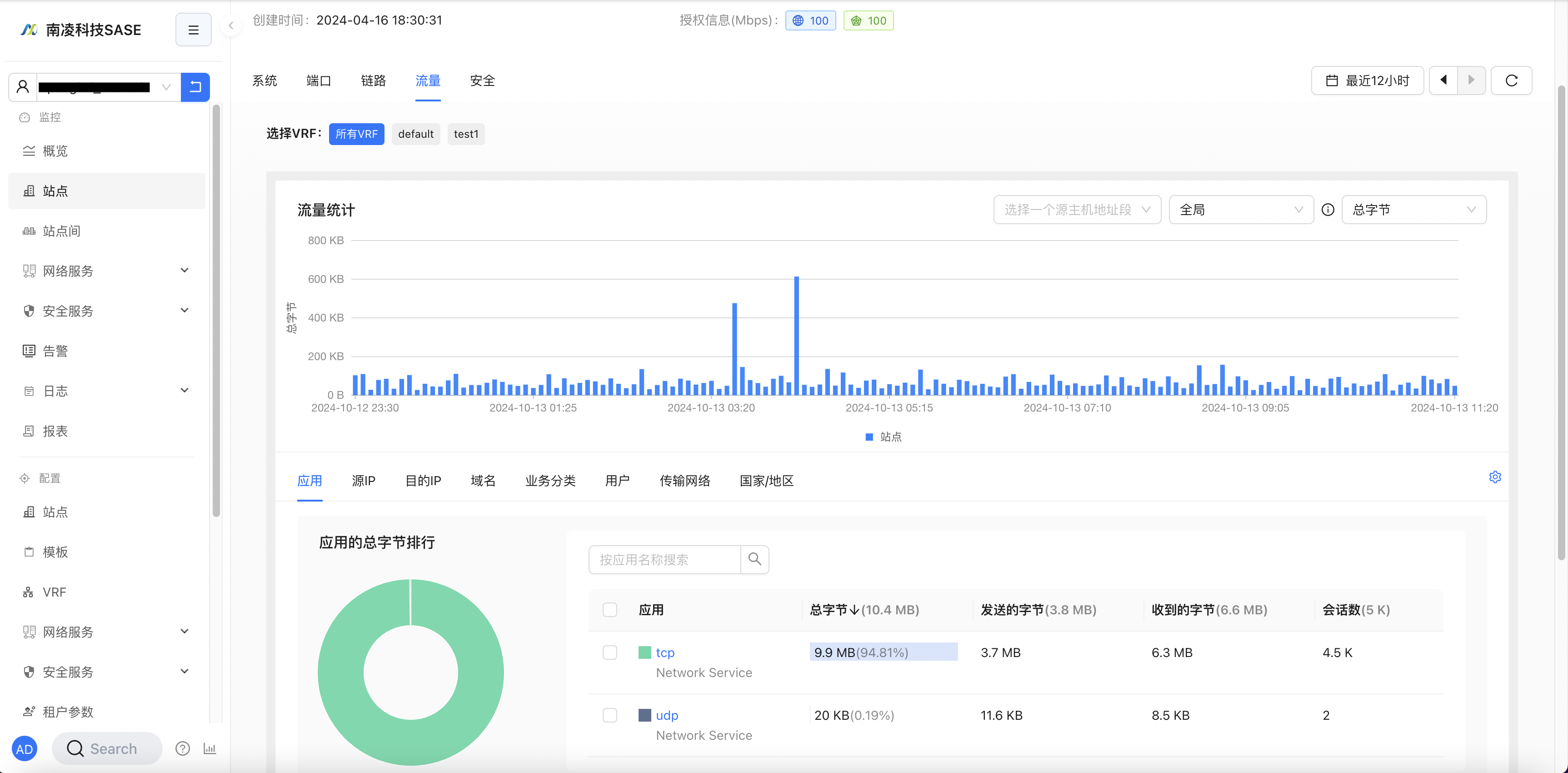1568x773 pixels.
Task: Open 租户参数 tenant parameters
Action: pos(106,712)
